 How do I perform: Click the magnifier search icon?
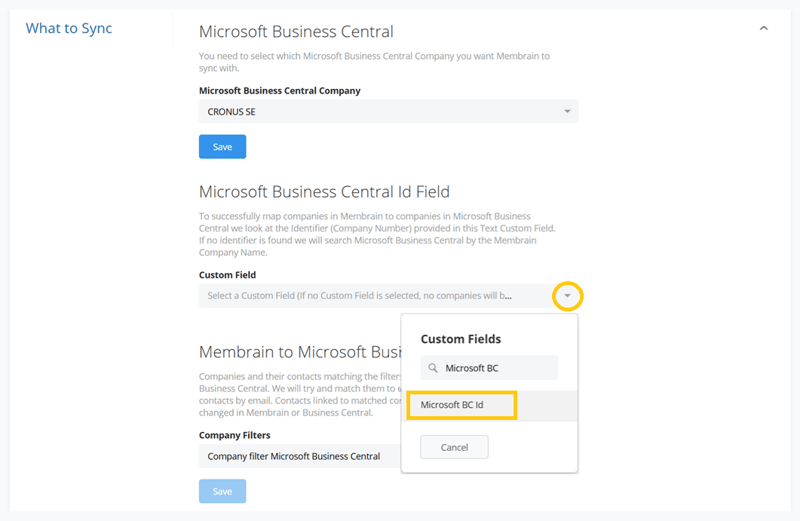(x=433, y=368)
